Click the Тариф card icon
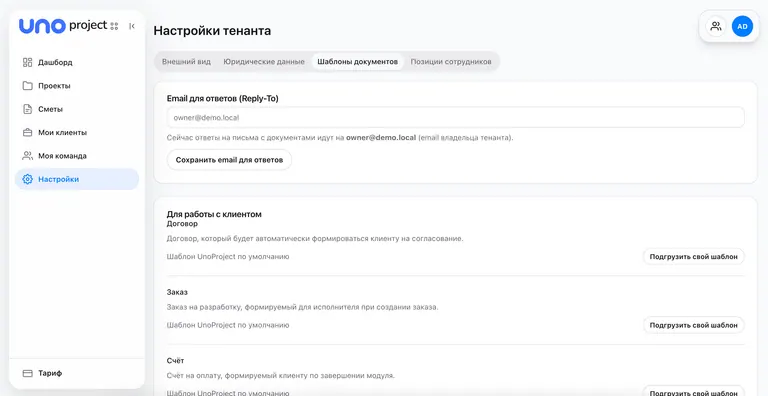This screenshot has height=396, width=768. point(27,373)
